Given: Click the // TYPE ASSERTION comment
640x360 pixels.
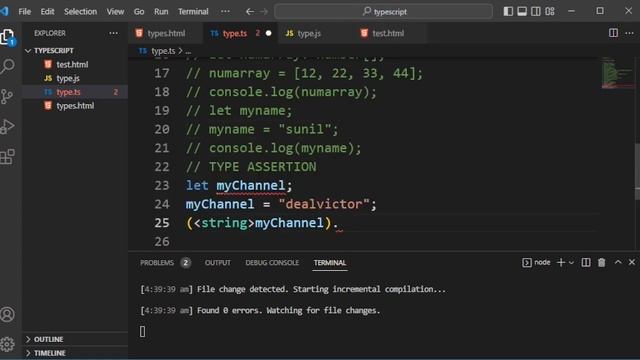Looking at the screenshot, I should click(x=251, y=167).
